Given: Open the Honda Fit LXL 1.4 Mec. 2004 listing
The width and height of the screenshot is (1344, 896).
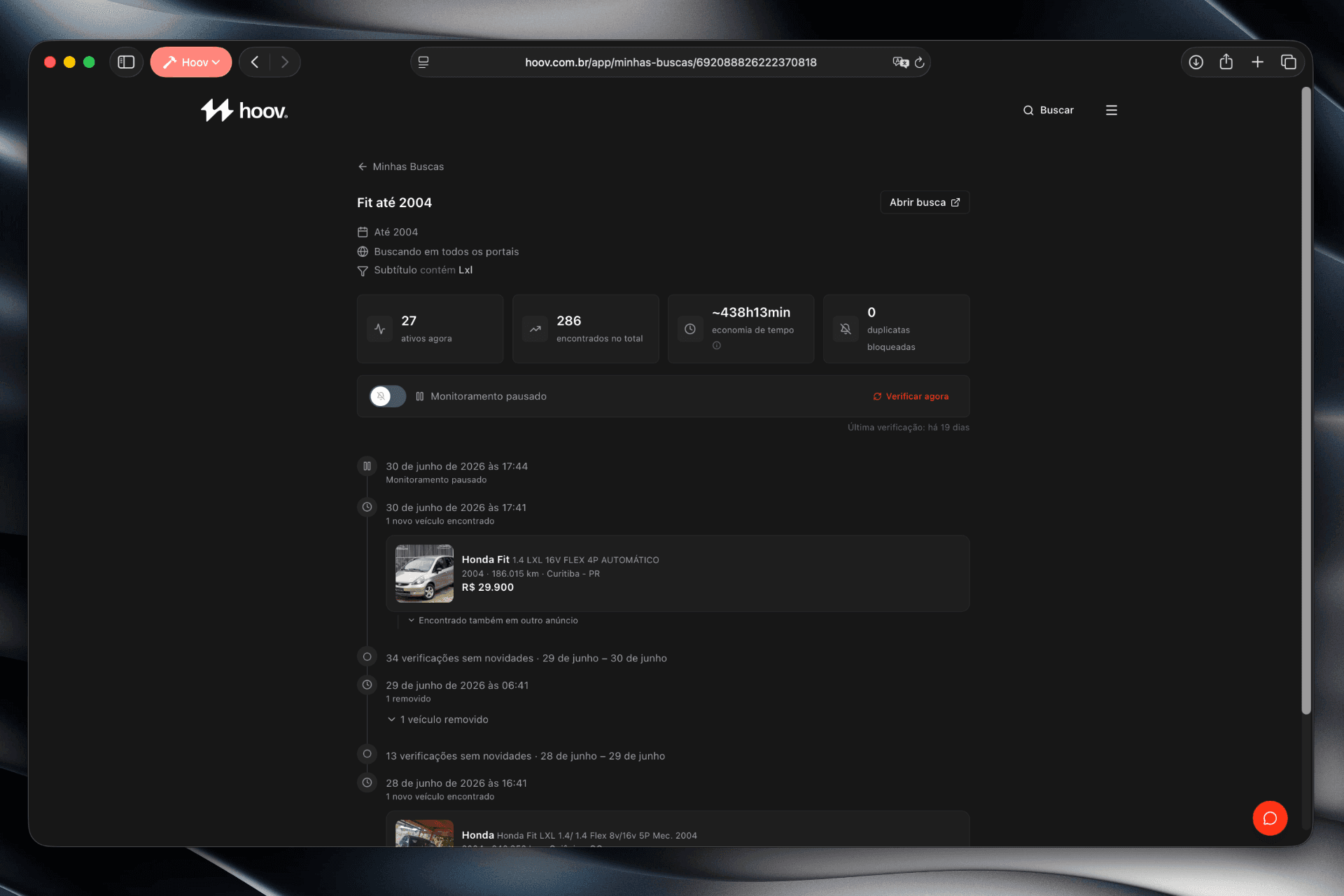Looking at the screenshot, I should click(x=678, y=829).
